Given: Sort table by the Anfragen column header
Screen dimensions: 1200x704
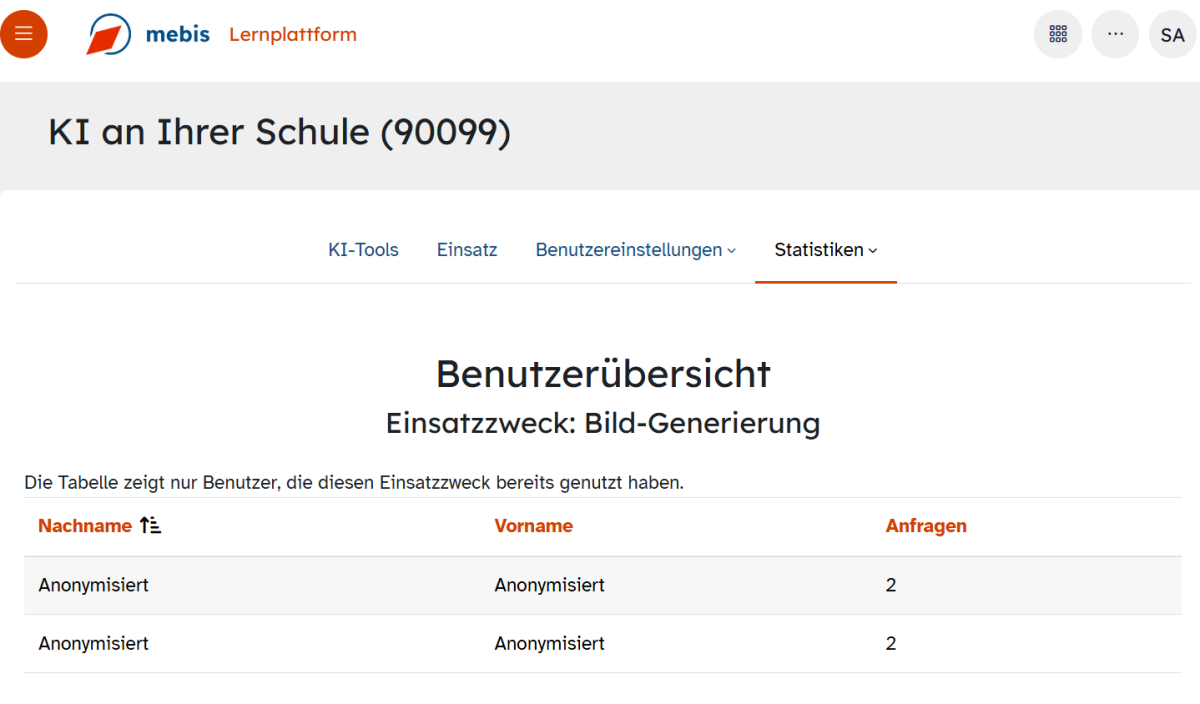Looking at the screenshot, I should pos(926,526).
